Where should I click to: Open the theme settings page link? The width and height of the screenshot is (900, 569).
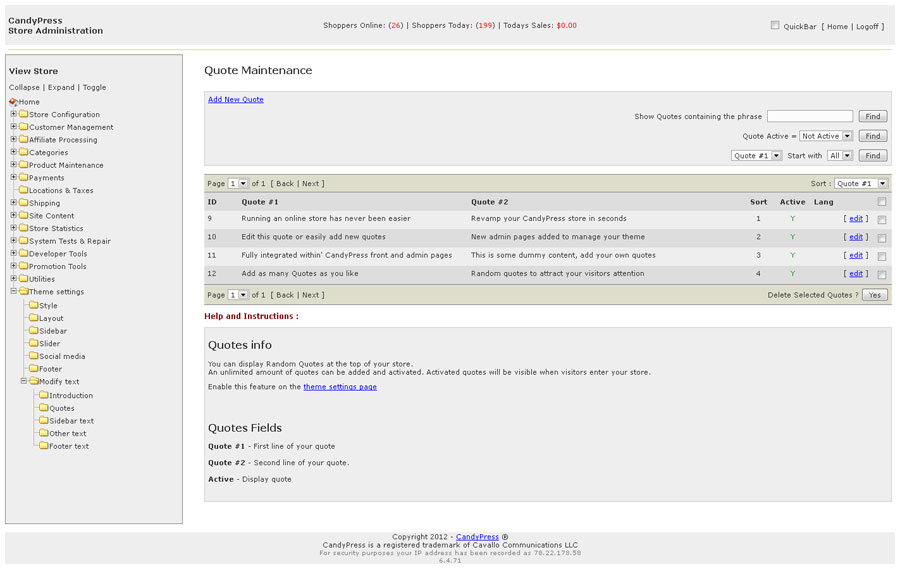coord(340,387)
